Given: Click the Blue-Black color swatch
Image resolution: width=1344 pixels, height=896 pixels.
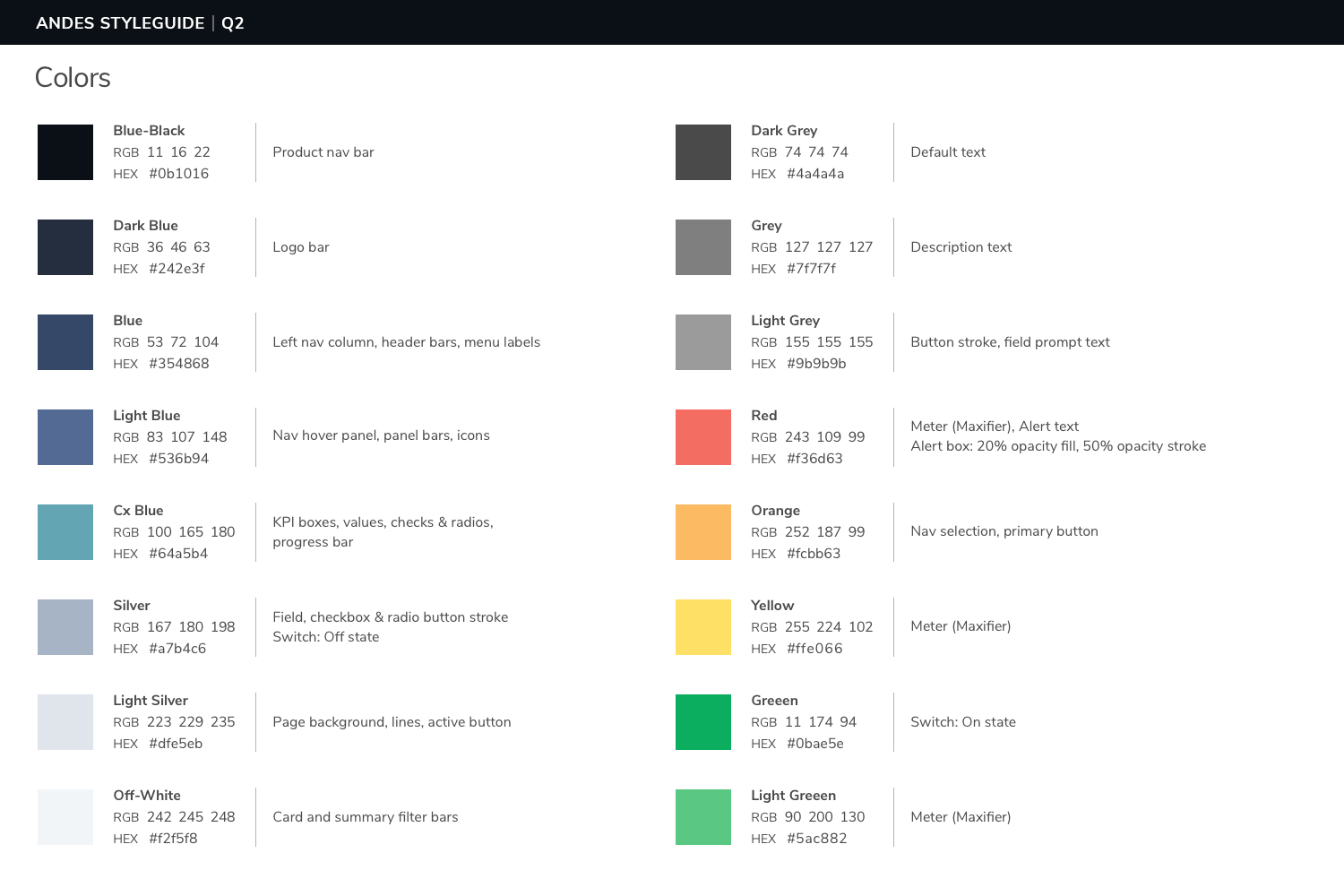Looking at the screenshot, I should 65,152.
